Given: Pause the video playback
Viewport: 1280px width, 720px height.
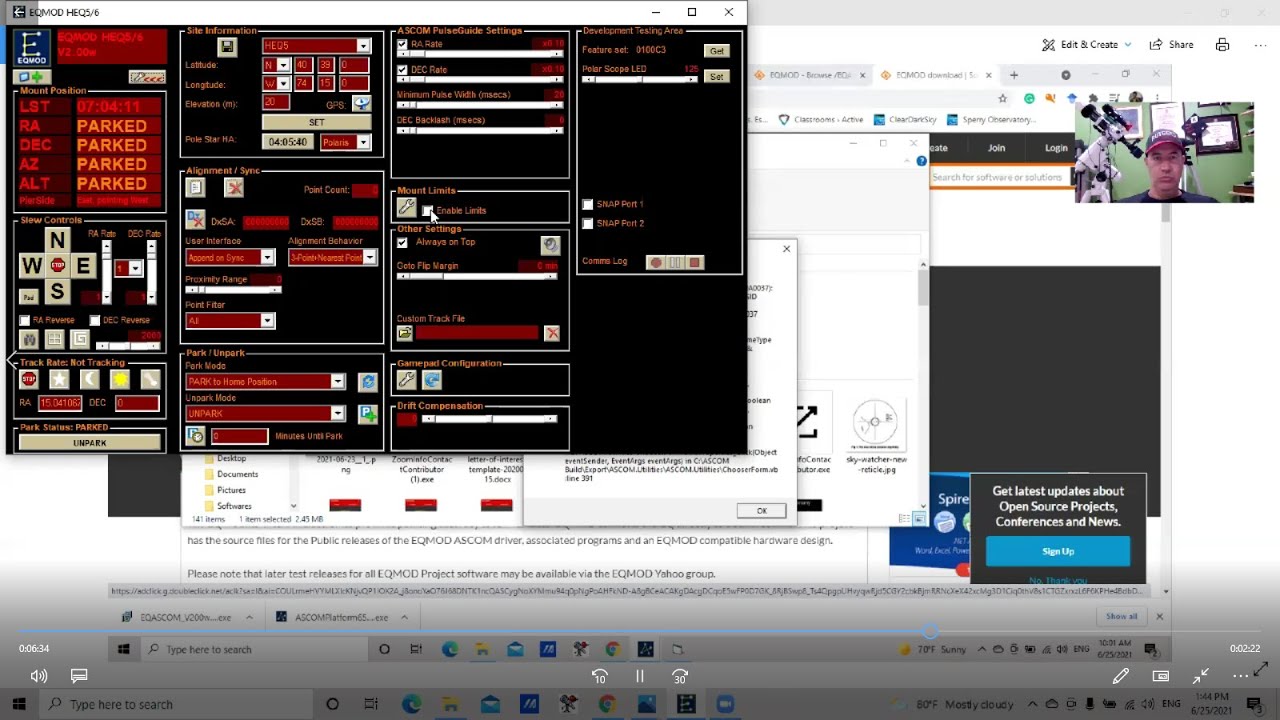Looking at the screenshot, I should [640, 677].
